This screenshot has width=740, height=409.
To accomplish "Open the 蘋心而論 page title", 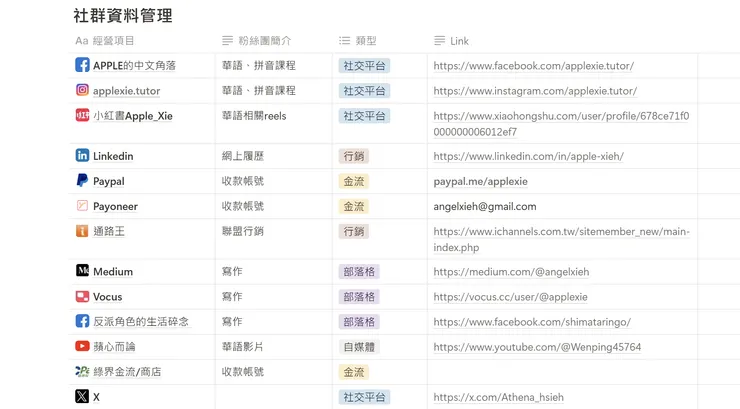I will tap(114, 347).
